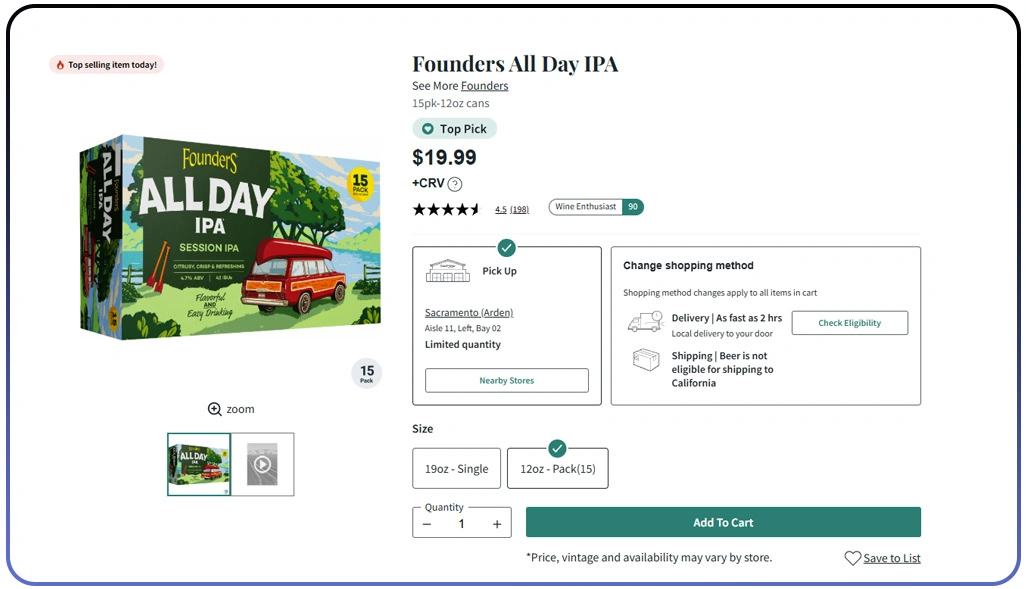This screenshot has height=589, width=1026.
Task: Open the Sacramento (Arden) store link
Action: pos(468,313)
